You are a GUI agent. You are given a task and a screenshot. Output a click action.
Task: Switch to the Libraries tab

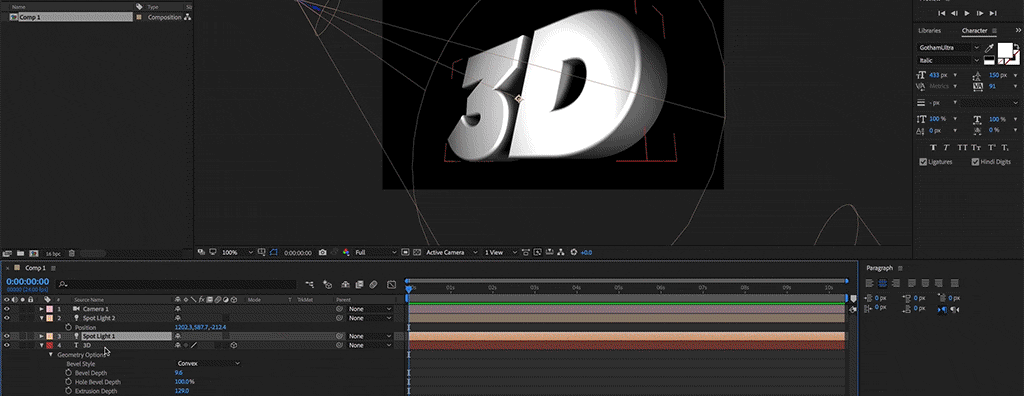point(929,31)
